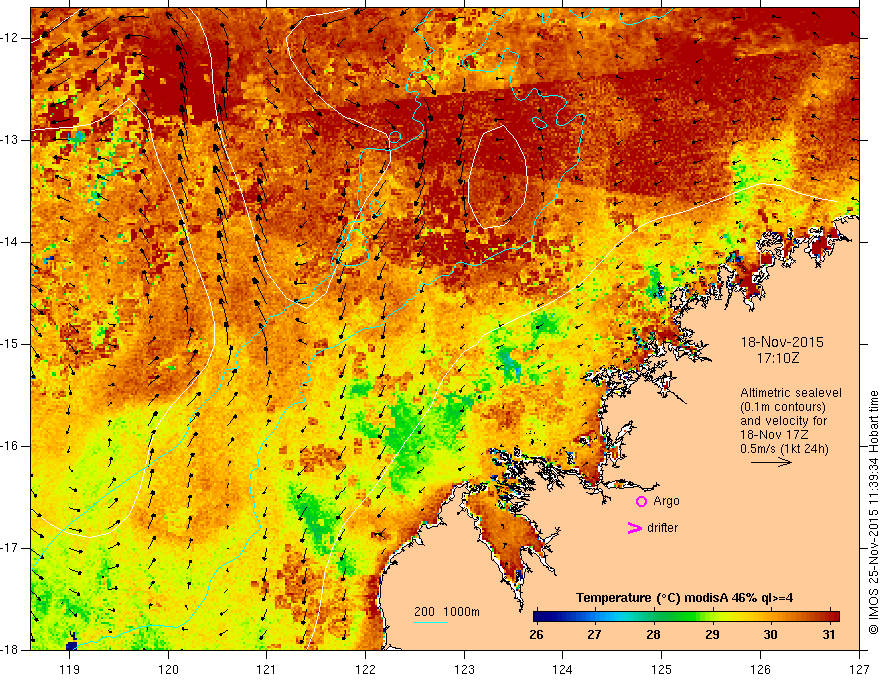Click the longitude axis label 119
880x680 pixels.
(69, 669)
